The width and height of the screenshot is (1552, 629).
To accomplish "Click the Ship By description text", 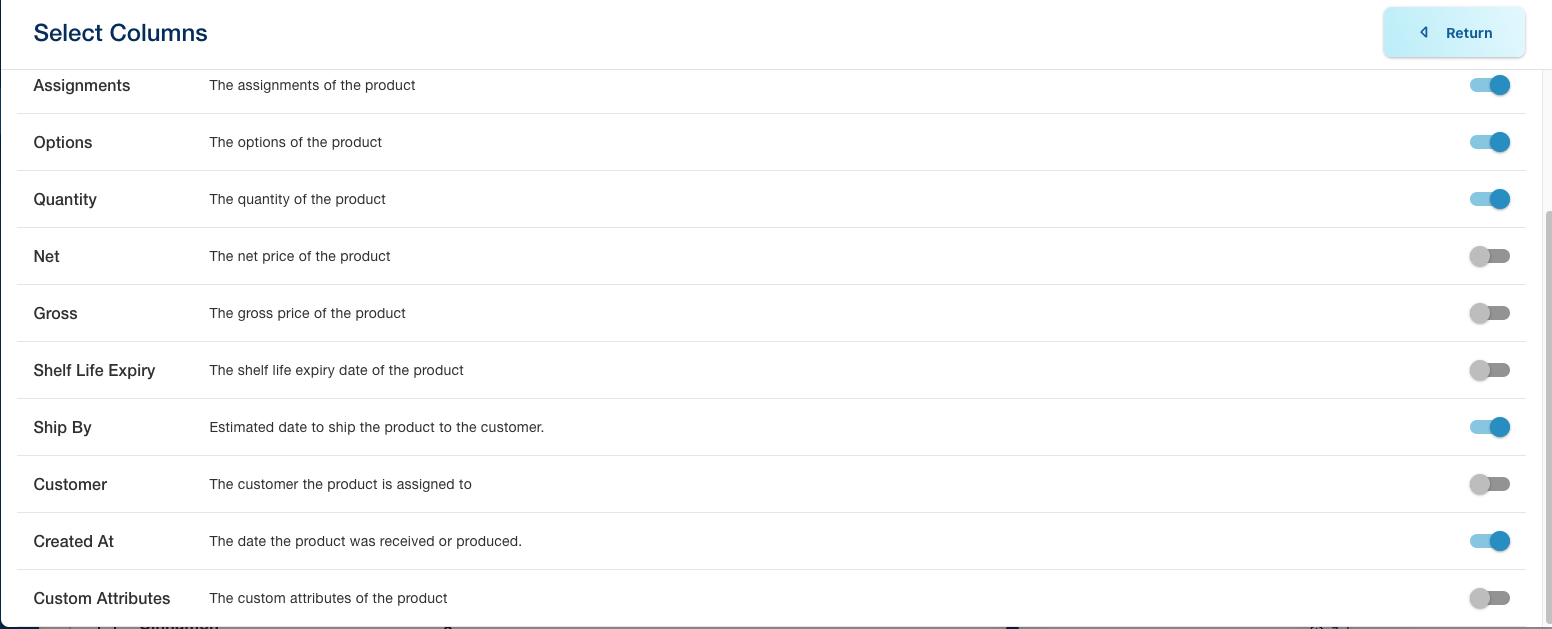I will coord(376,428).
